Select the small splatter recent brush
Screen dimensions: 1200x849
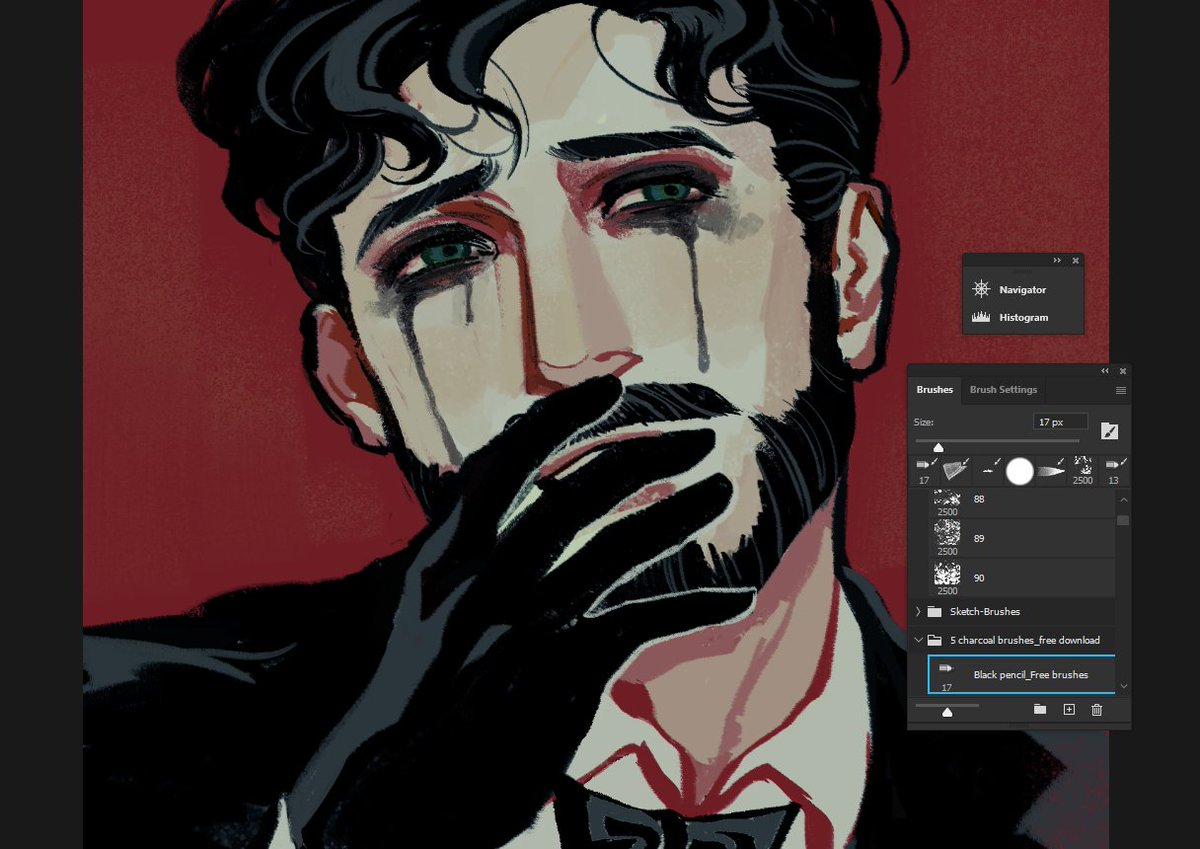pyautogui.click(x=989, y=470)
